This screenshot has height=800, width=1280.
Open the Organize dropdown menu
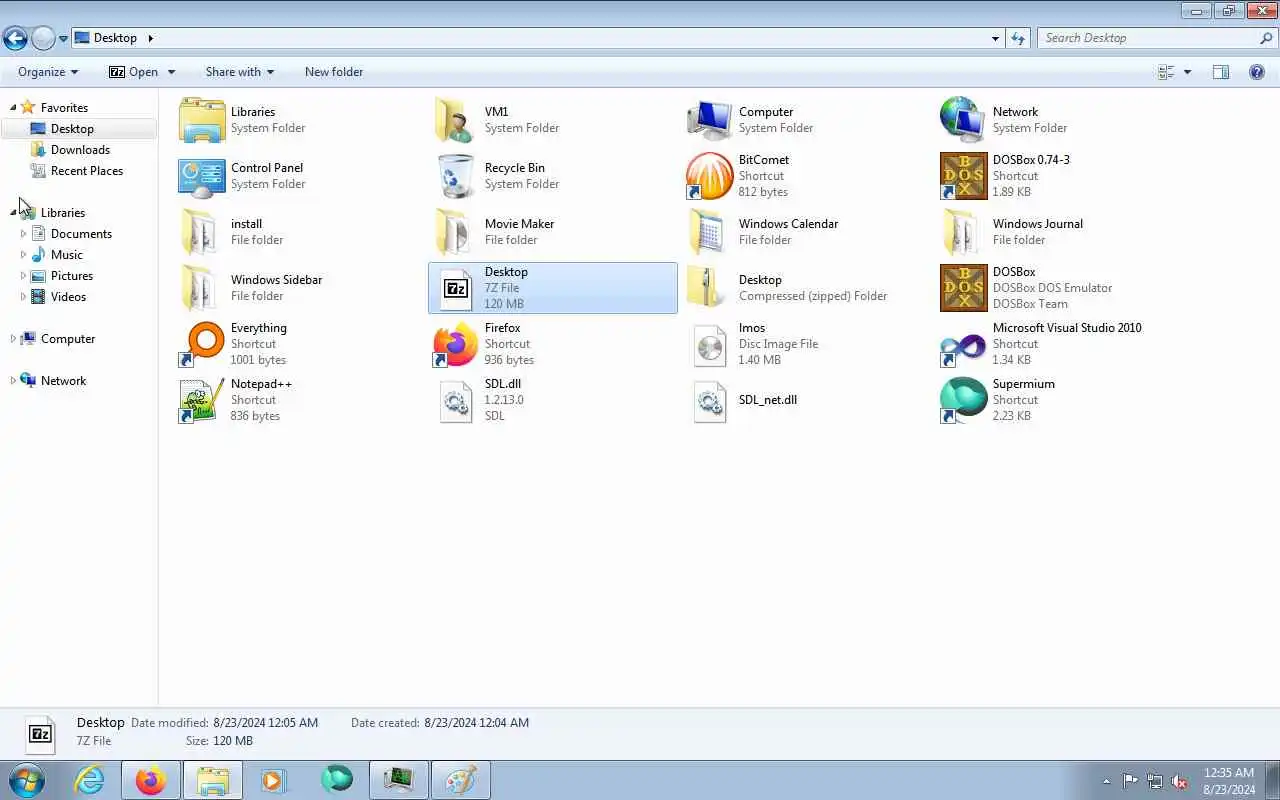coord(48,72)
